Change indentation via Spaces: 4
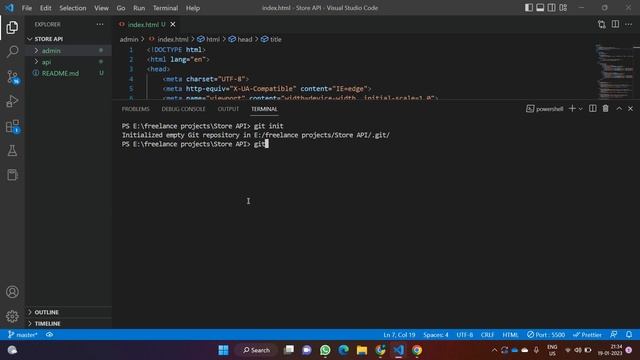The height and width of the screenshot is (360, 640). coord(436,335)
